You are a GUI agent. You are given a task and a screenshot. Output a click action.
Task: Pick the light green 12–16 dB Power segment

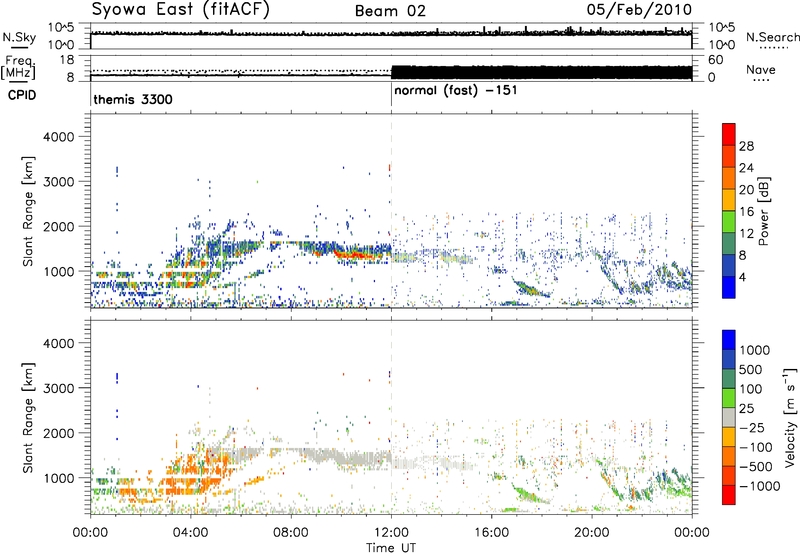[x=729, y=222]
